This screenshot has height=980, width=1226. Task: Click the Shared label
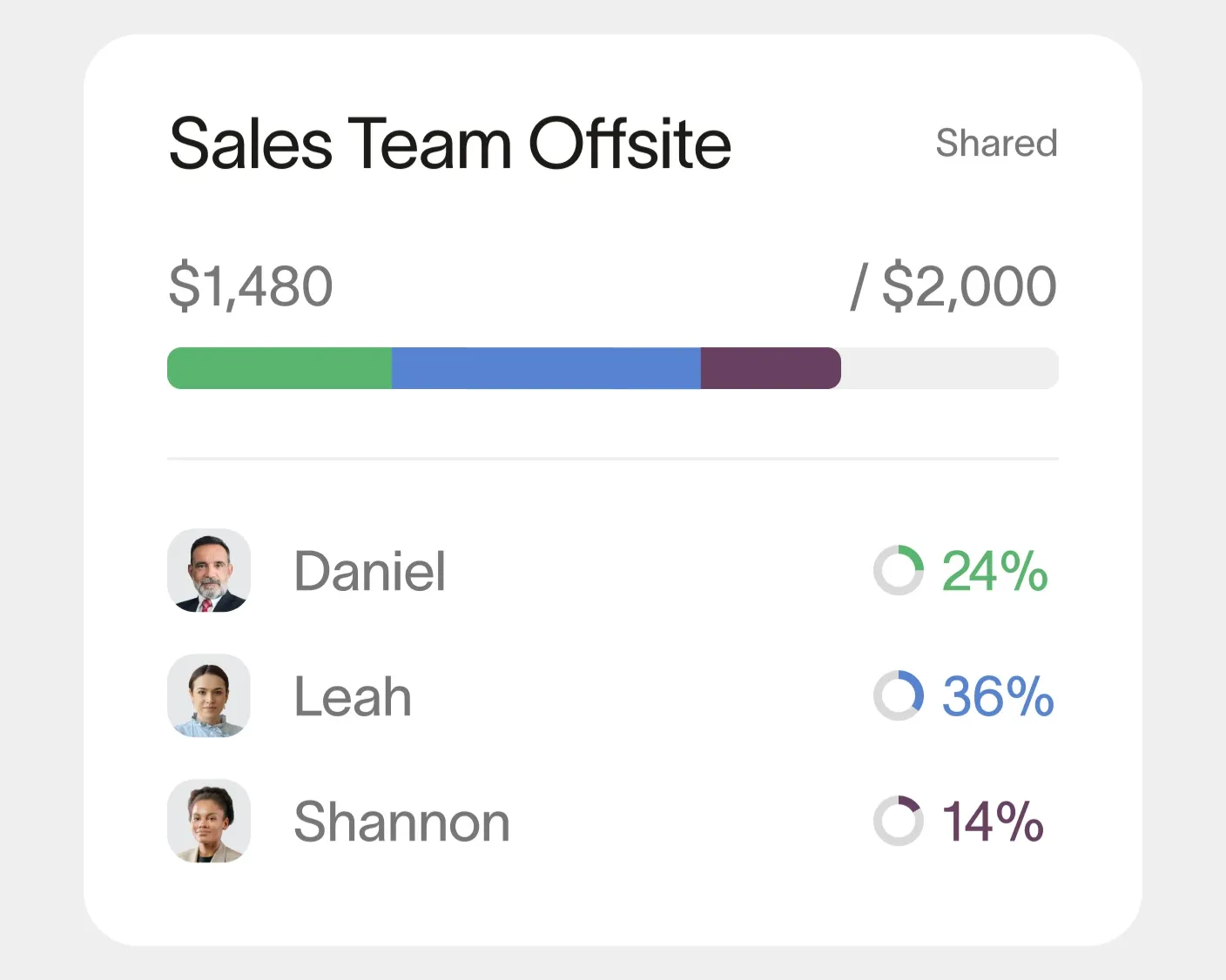point(996,143)
